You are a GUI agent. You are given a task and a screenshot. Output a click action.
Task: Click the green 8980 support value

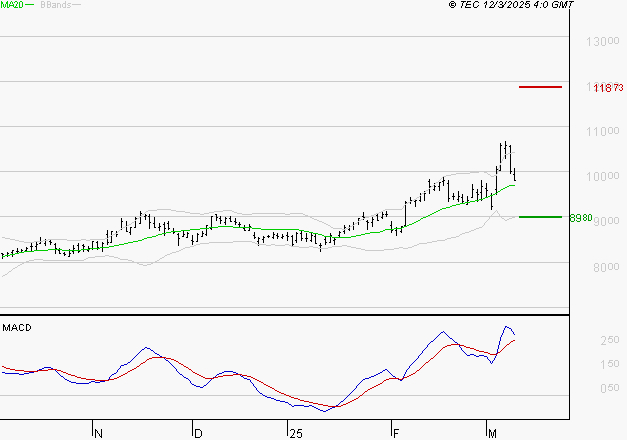click(581, 218)
